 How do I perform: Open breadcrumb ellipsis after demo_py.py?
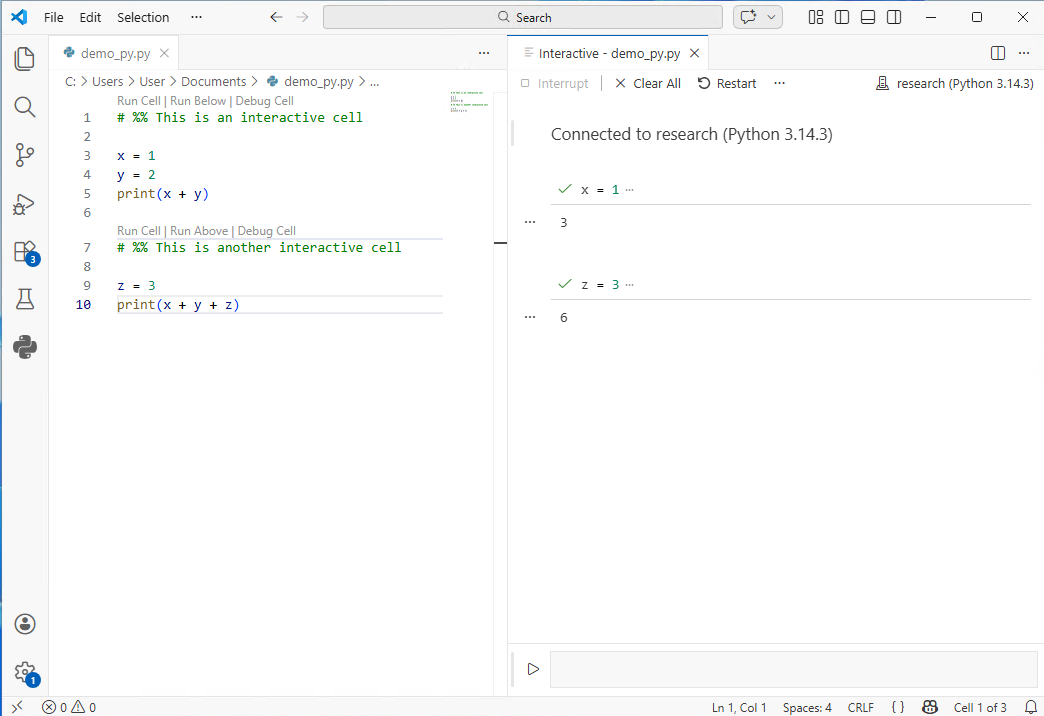point(374,81)
